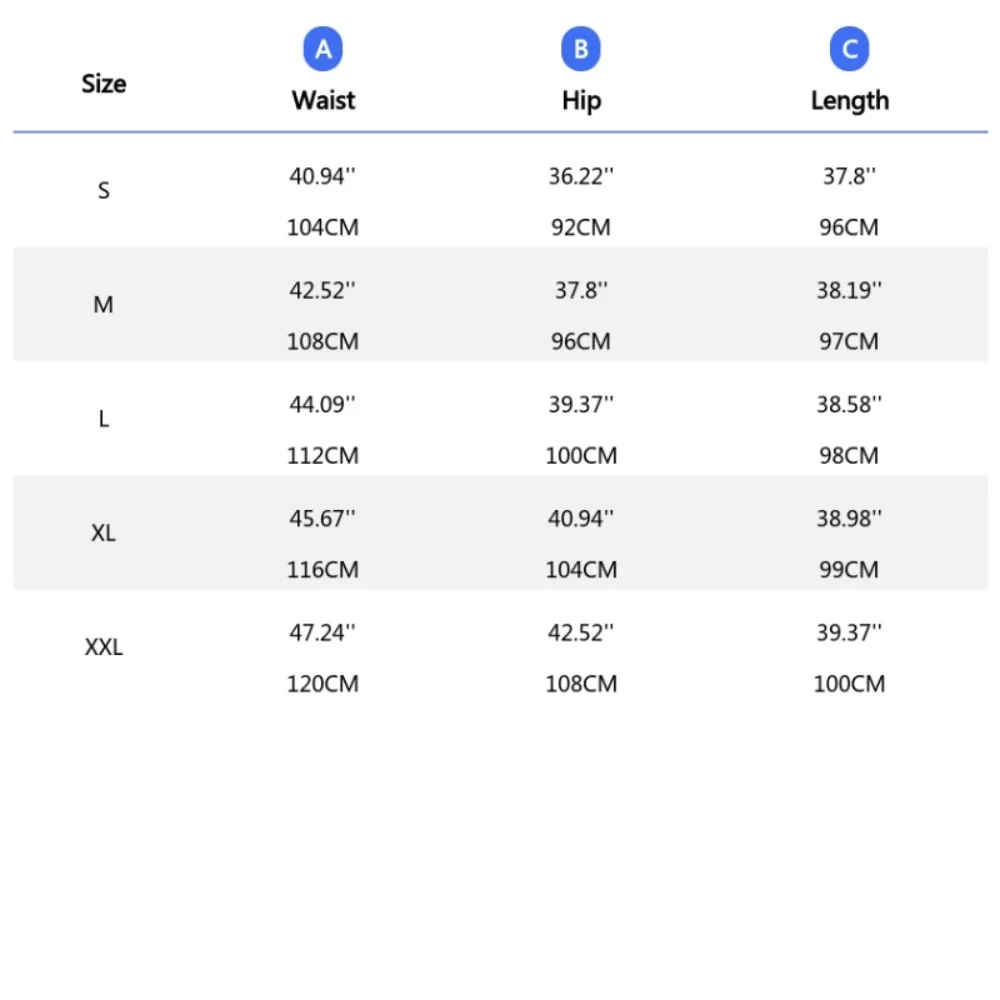The height and width of the screenshot is (1000, 1000).
Task: Click the 104CM waist value for S
Action: tap(323, 228)
